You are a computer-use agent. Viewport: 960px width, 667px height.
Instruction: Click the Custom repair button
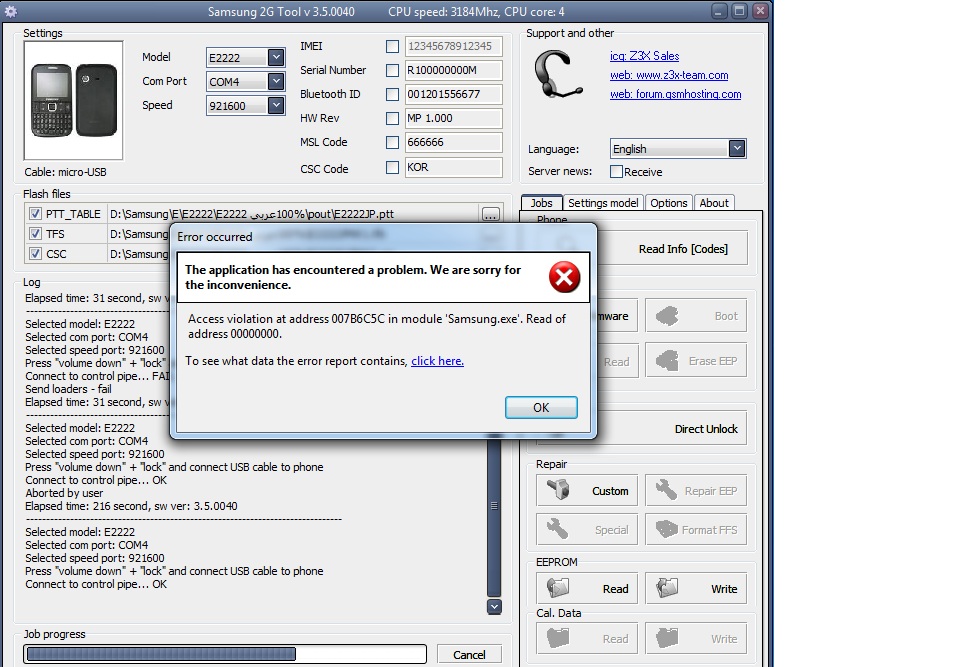tap(587, 491)
